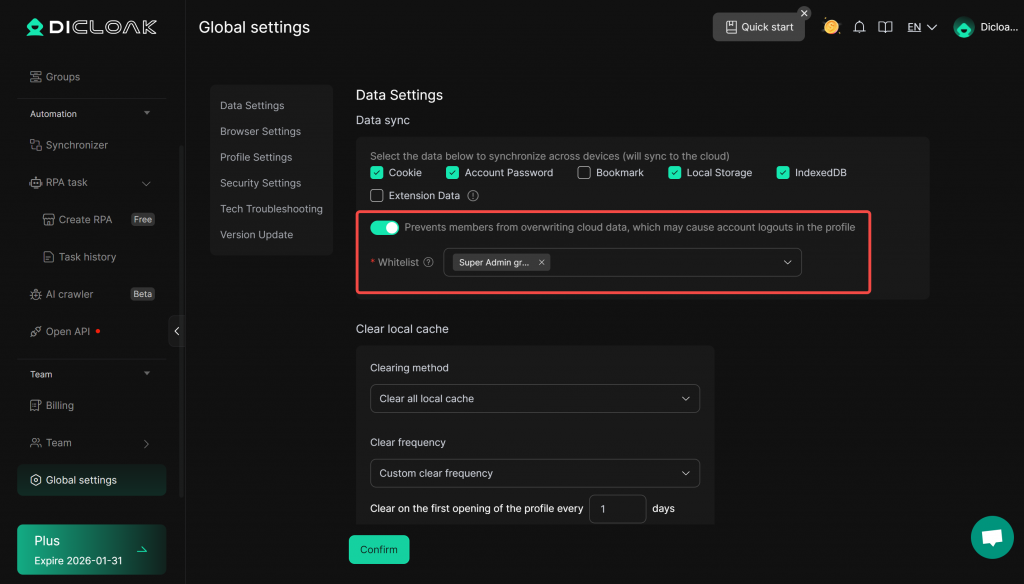Check the Extension Data checkbox
The image size is (1024, 584).
377,196
